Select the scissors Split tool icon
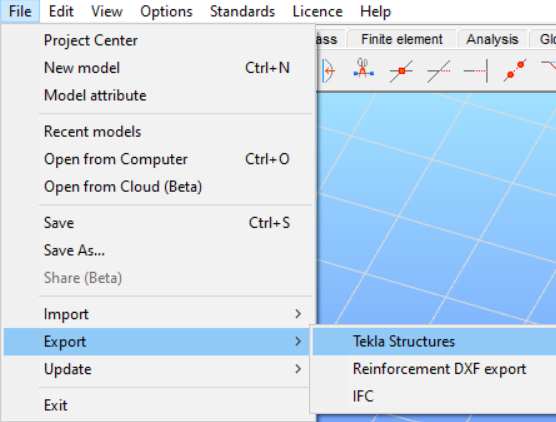Screen dimensions: 556x422 click(x=363, y=70)
